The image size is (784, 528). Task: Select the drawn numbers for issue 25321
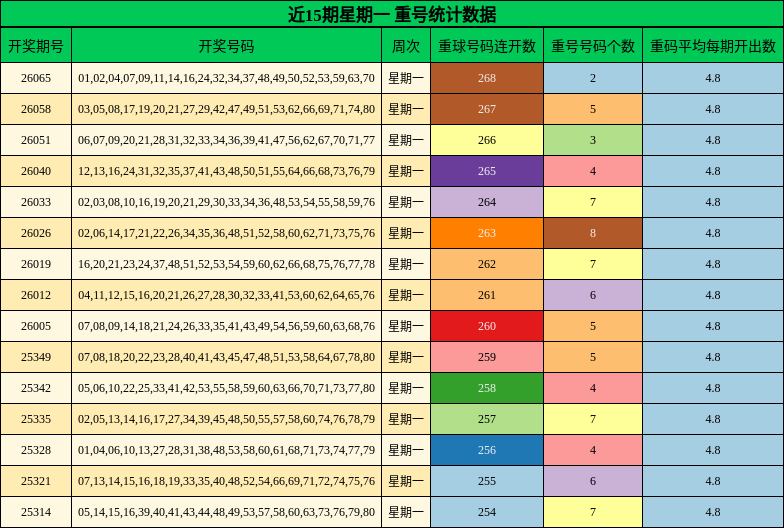[226, 481]
